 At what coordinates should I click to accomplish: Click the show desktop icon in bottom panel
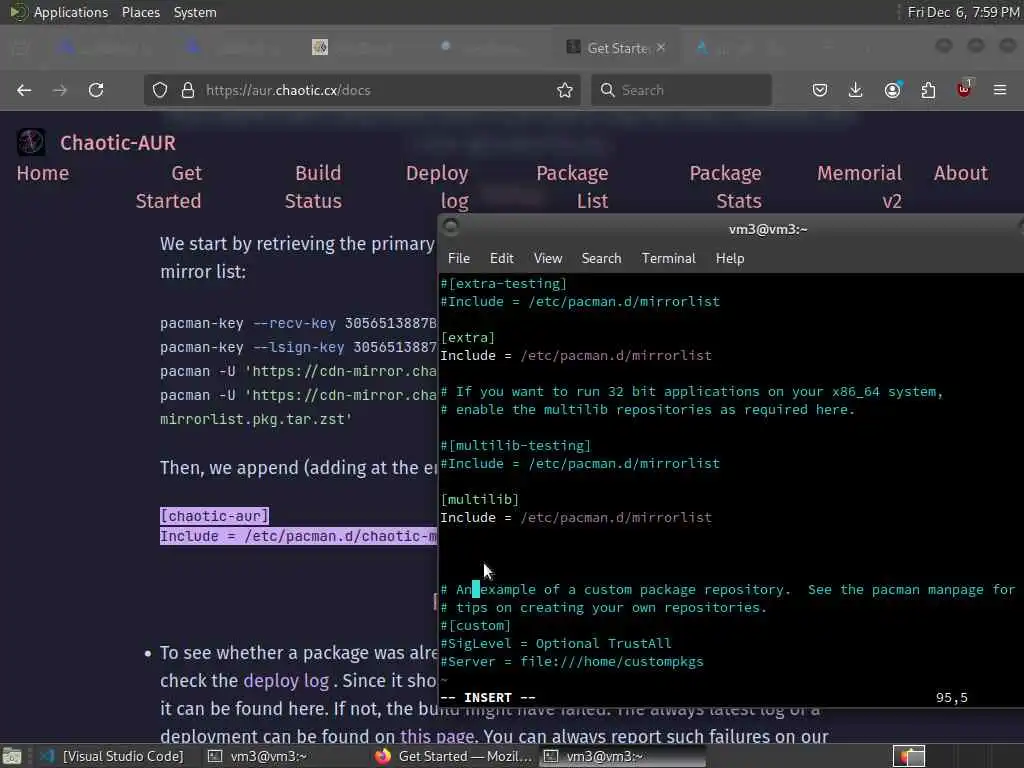coord(11,756)
